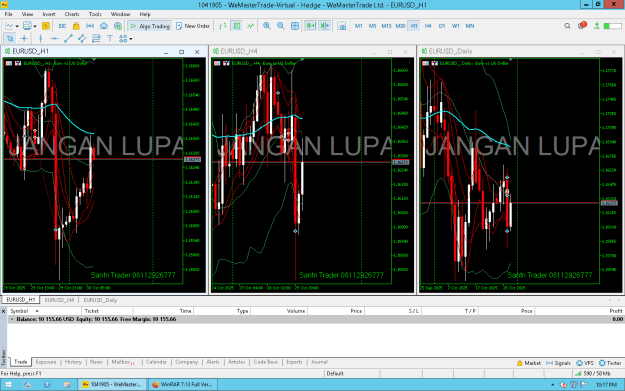Select M5 timeframe
Image resolution: width=625 pixels, height=391 pixels.
372,26
